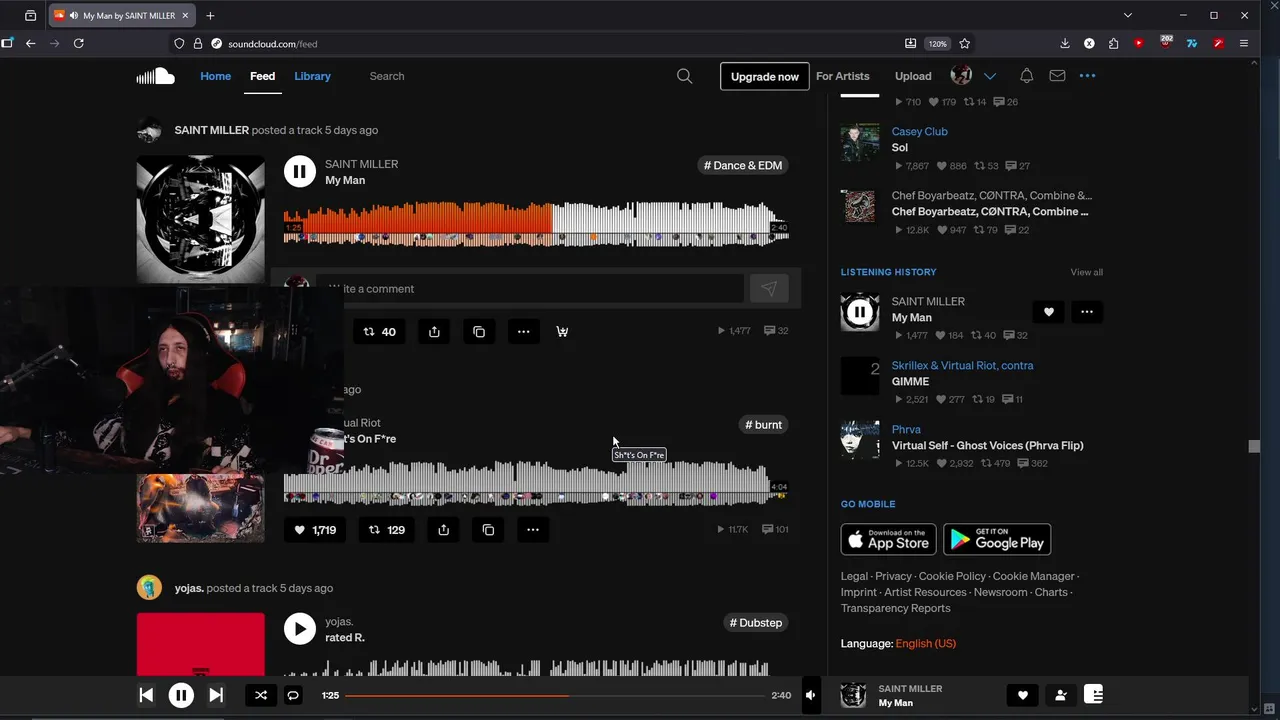The image size is (1280, 720).
Task: Toggle shuffle in player bar
Action: 261,695
